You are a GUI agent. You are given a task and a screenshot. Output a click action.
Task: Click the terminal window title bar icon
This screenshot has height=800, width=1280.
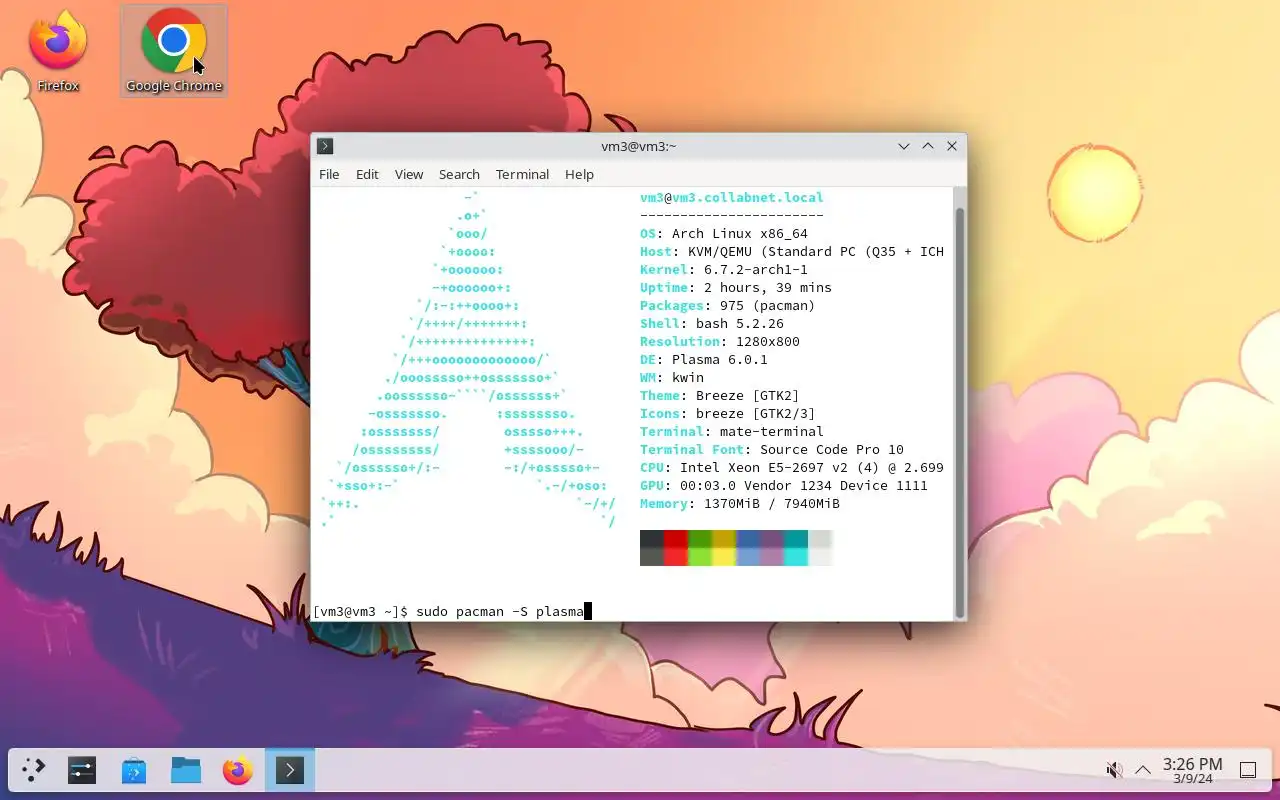pos(325,146)
